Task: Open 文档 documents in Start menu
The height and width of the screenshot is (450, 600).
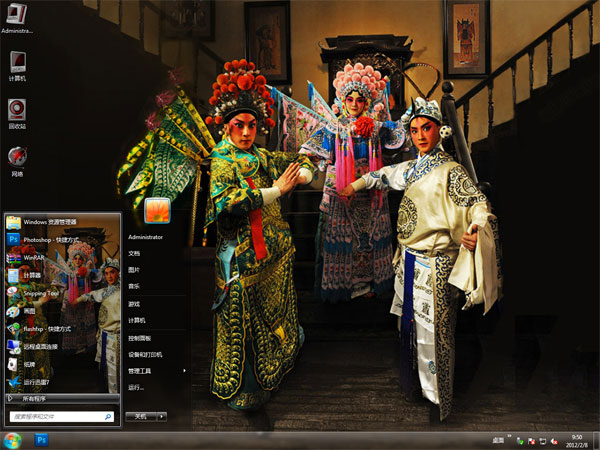Action: [x=134, y=253]
